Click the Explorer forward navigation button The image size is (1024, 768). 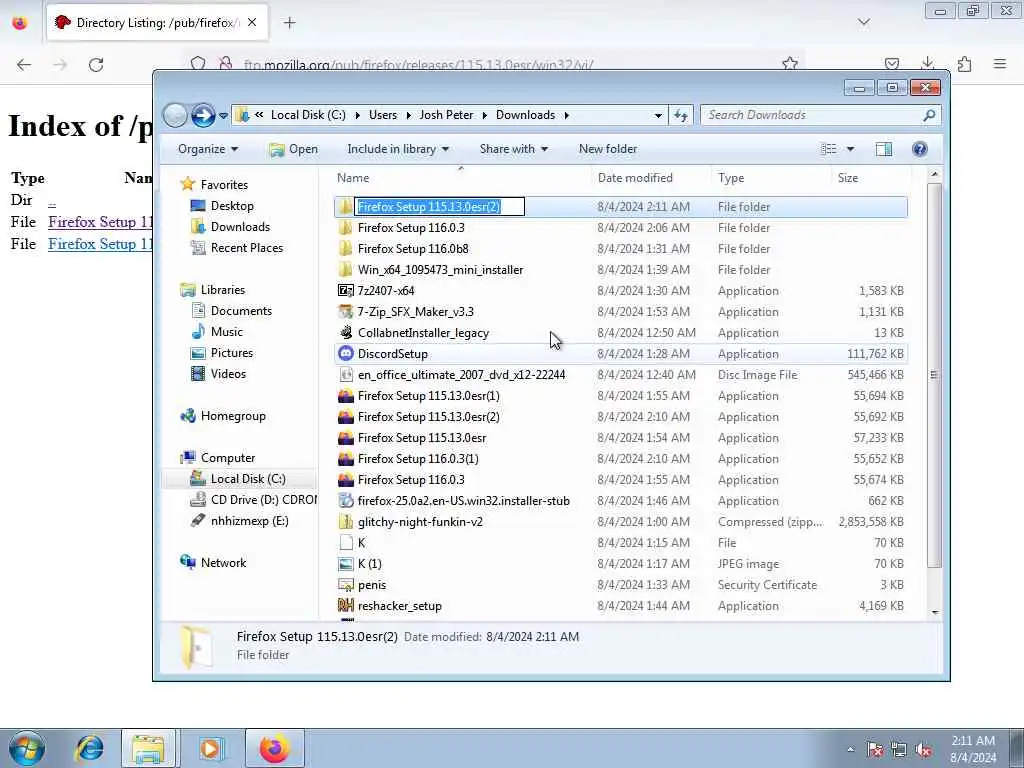(203, 116)
